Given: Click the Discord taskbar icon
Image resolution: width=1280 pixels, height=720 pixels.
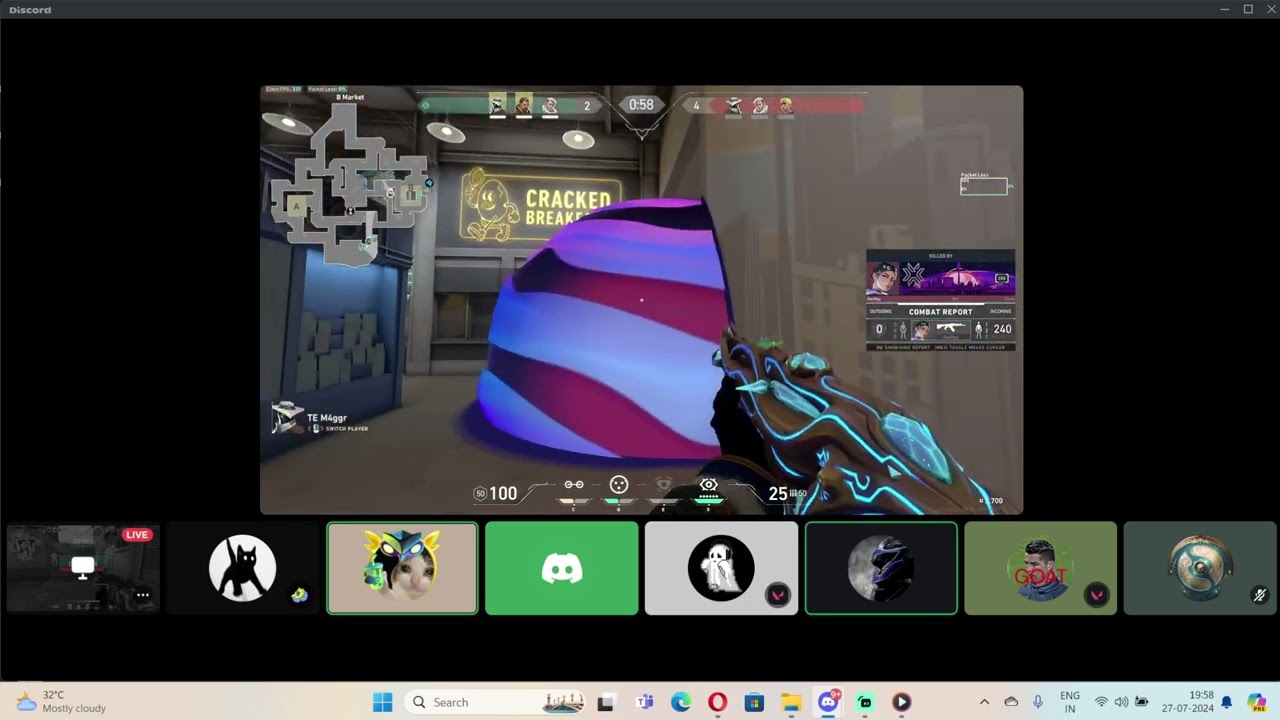Looking at the screenshot, I should click(828, 702).
